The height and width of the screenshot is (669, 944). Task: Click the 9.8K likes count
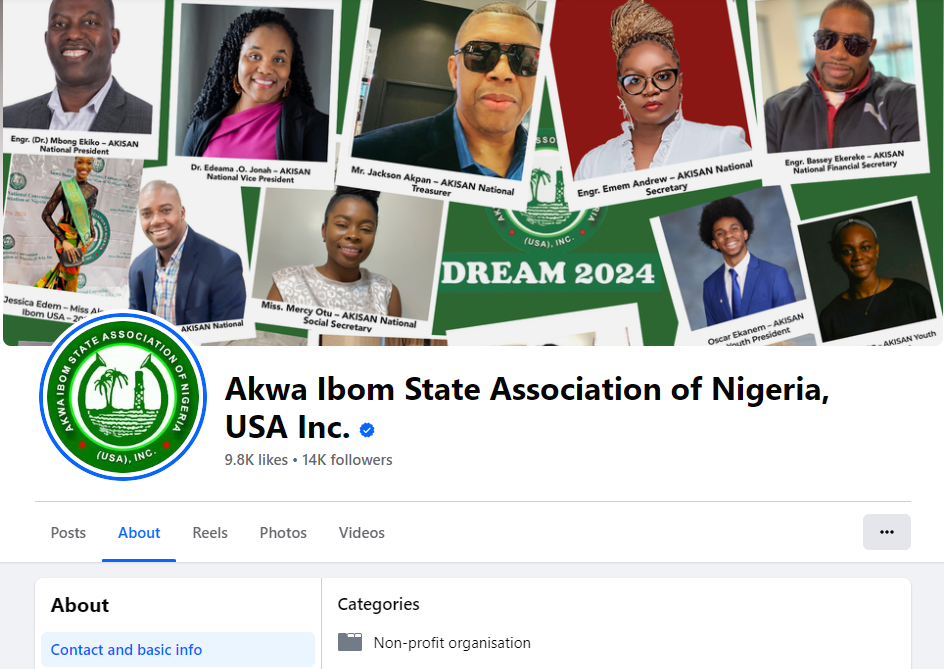coord(256,460)
